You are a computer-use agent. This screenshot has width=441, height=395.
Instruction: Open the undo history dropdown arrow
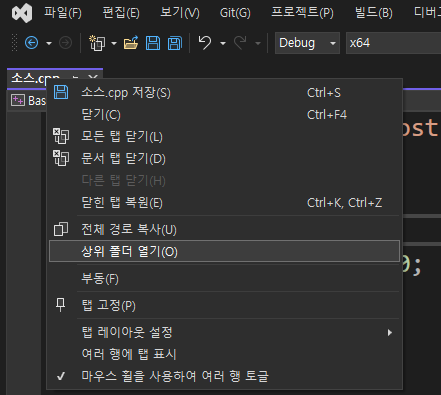(x=223, y=43)
